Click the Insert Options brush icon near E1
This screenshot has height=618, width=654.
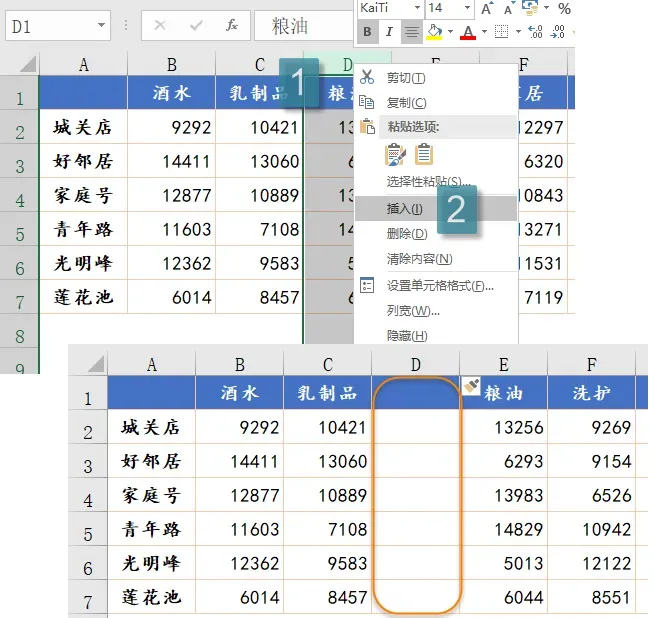tap(471, 386)
